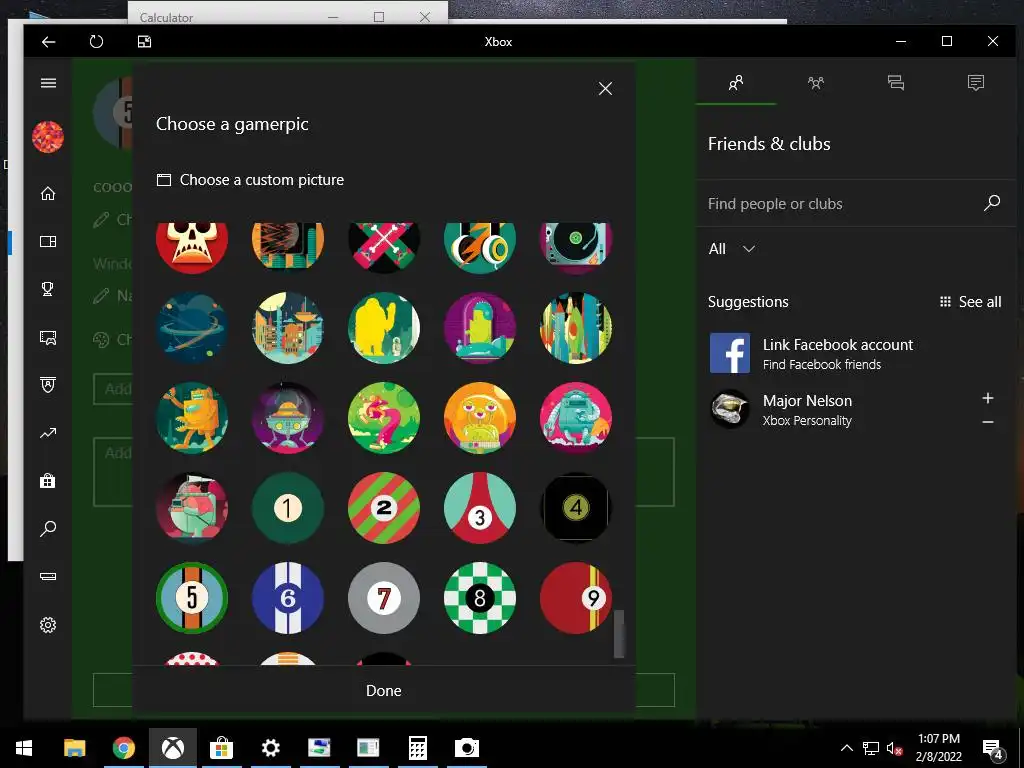Open Microsoft Store bag icon in sidebar
The height and width of the screenshot is (768, 1024).
pyautogui.click(x=48, y=481)
